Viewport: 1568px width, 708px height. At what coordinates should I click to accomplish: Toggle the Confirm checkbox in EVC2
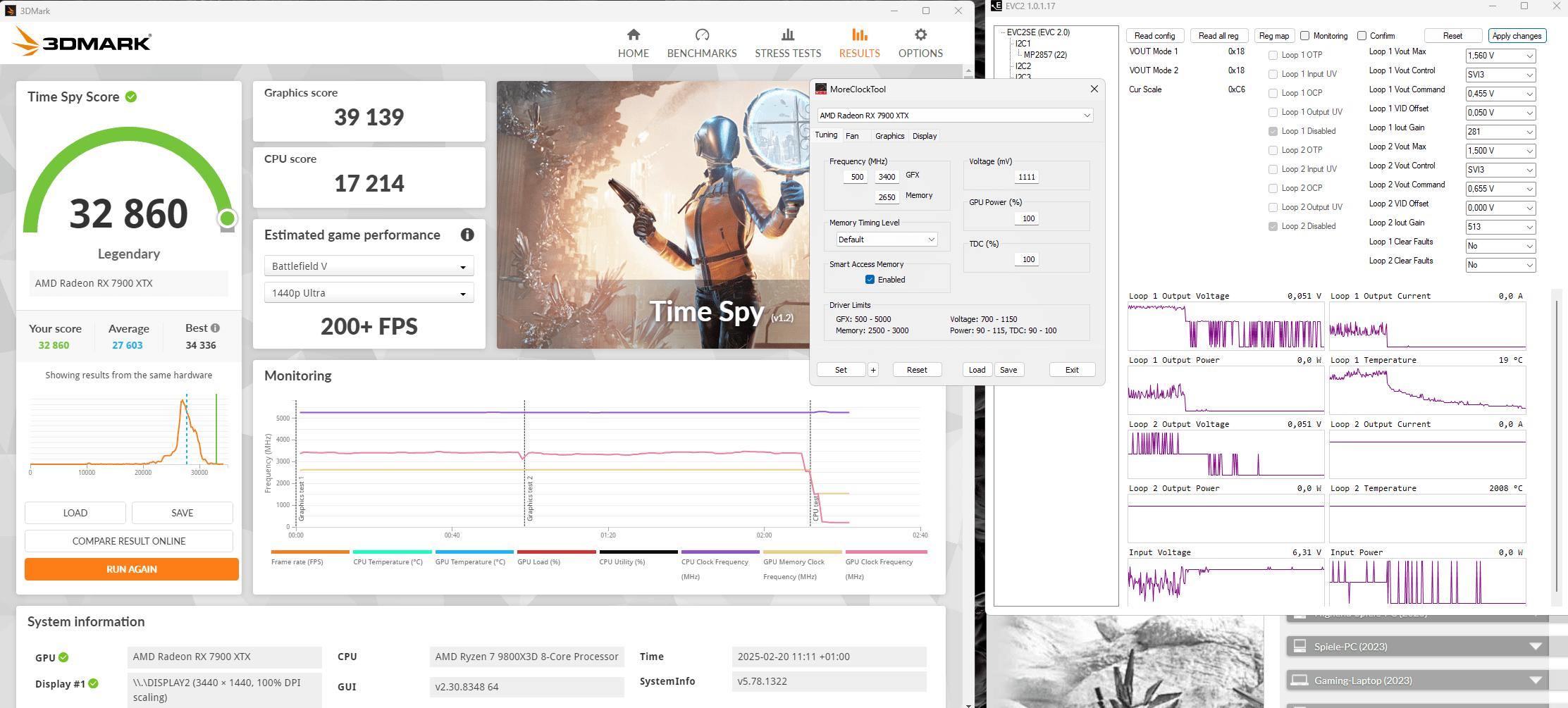click(x=1362, y=36)
